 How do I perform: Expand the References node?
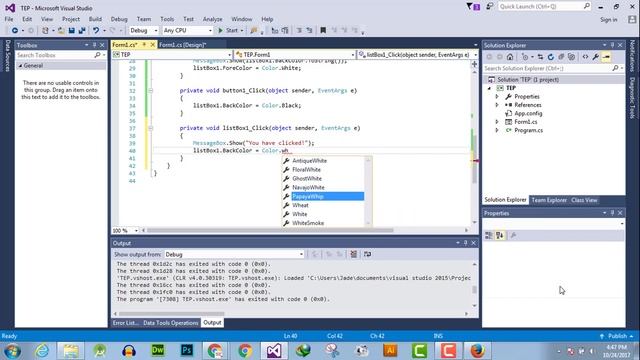click(x=497, y=105)
